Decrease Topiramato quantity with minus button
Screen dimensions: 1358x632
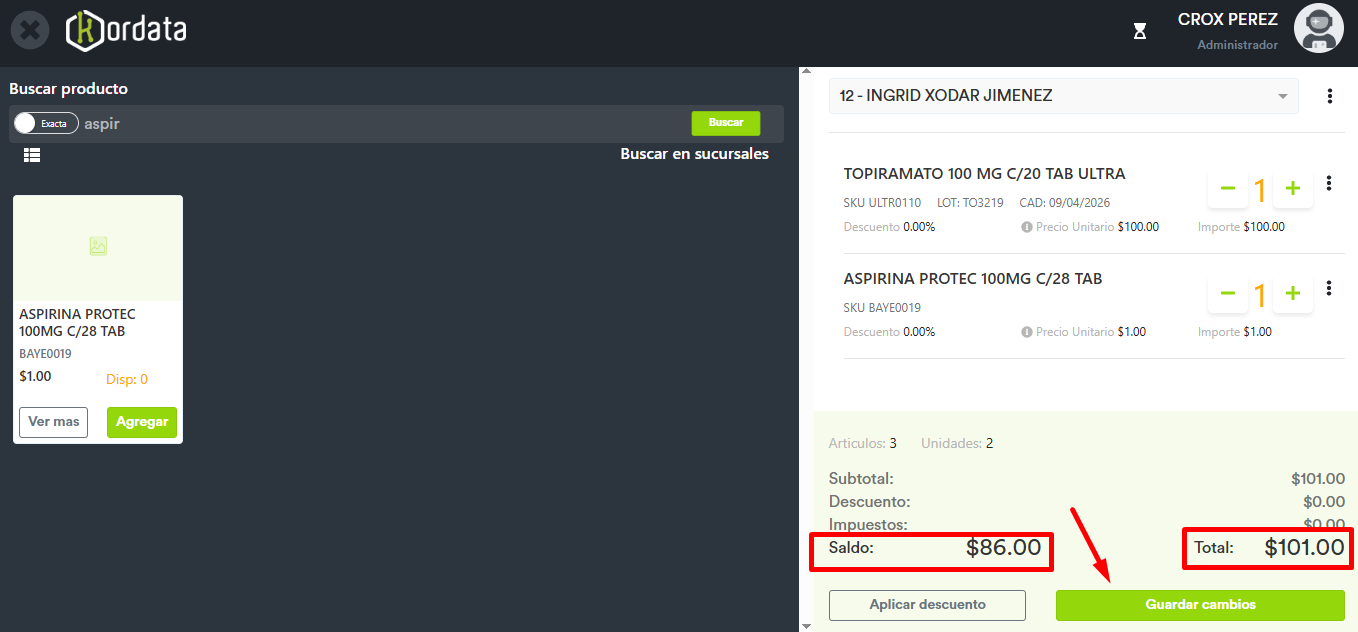1228,189
